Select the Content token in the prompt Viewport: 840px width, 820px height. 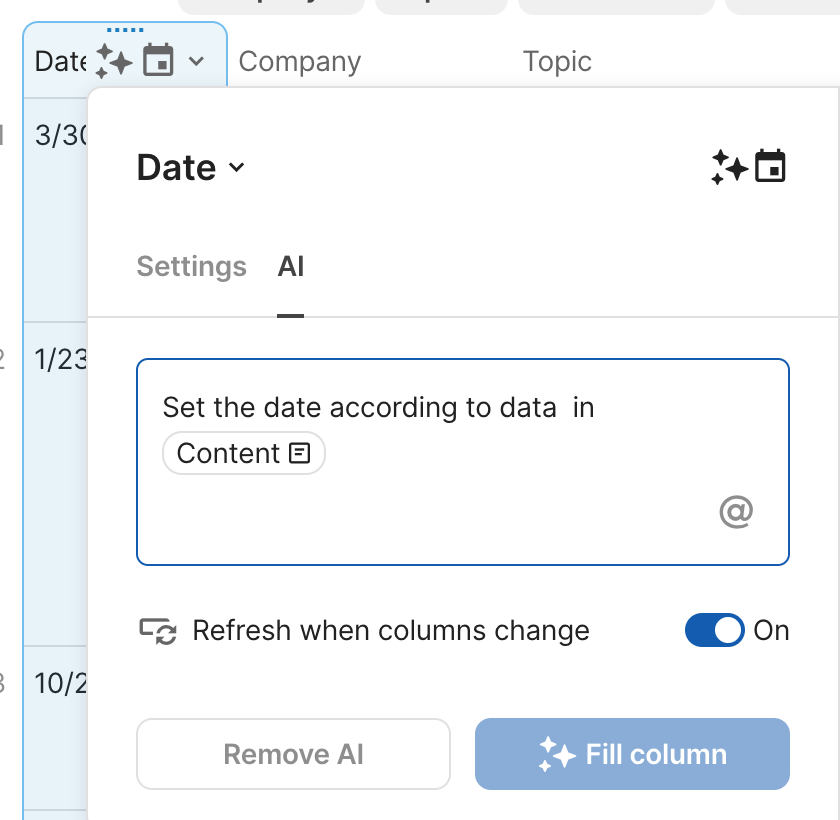click(x=243, y=453)
